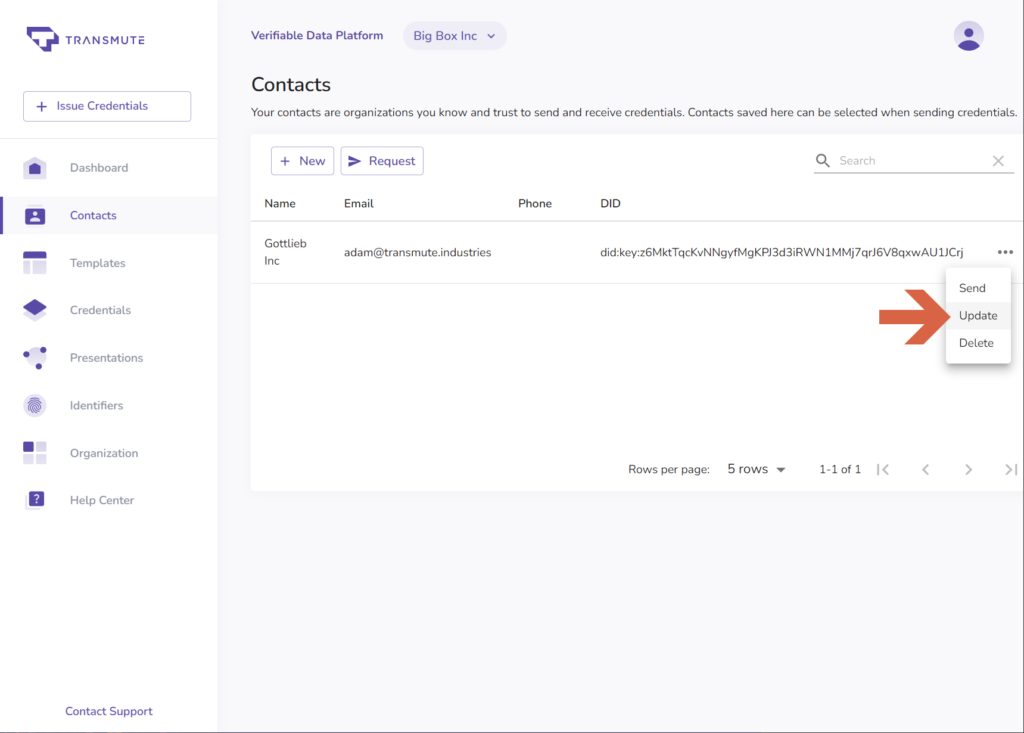Click the Presentations share-nodes icon

click(x=35, y=358)
